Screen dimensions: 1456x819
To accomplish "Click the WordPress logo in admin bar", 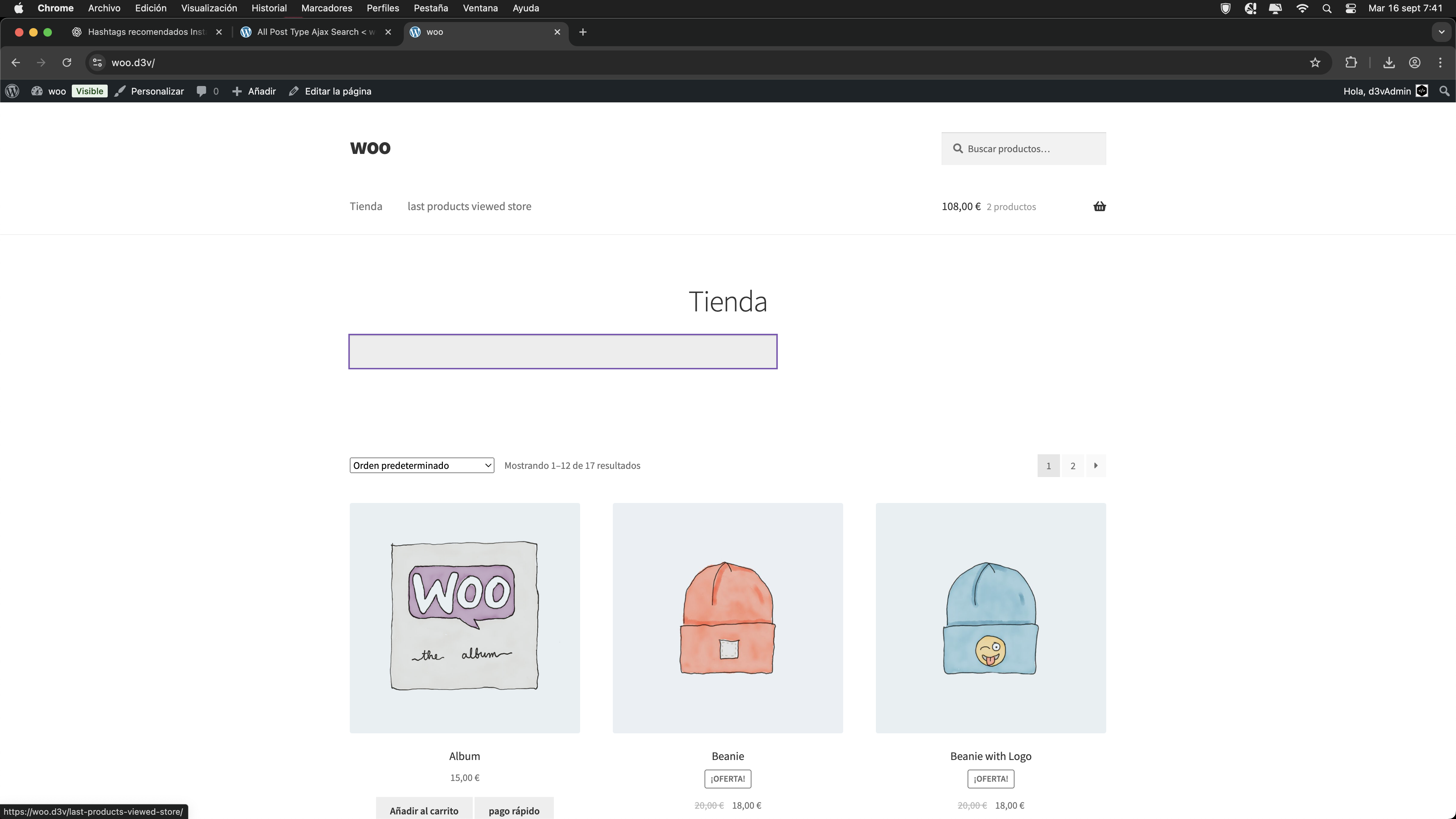I will click(x=12, y=91).
